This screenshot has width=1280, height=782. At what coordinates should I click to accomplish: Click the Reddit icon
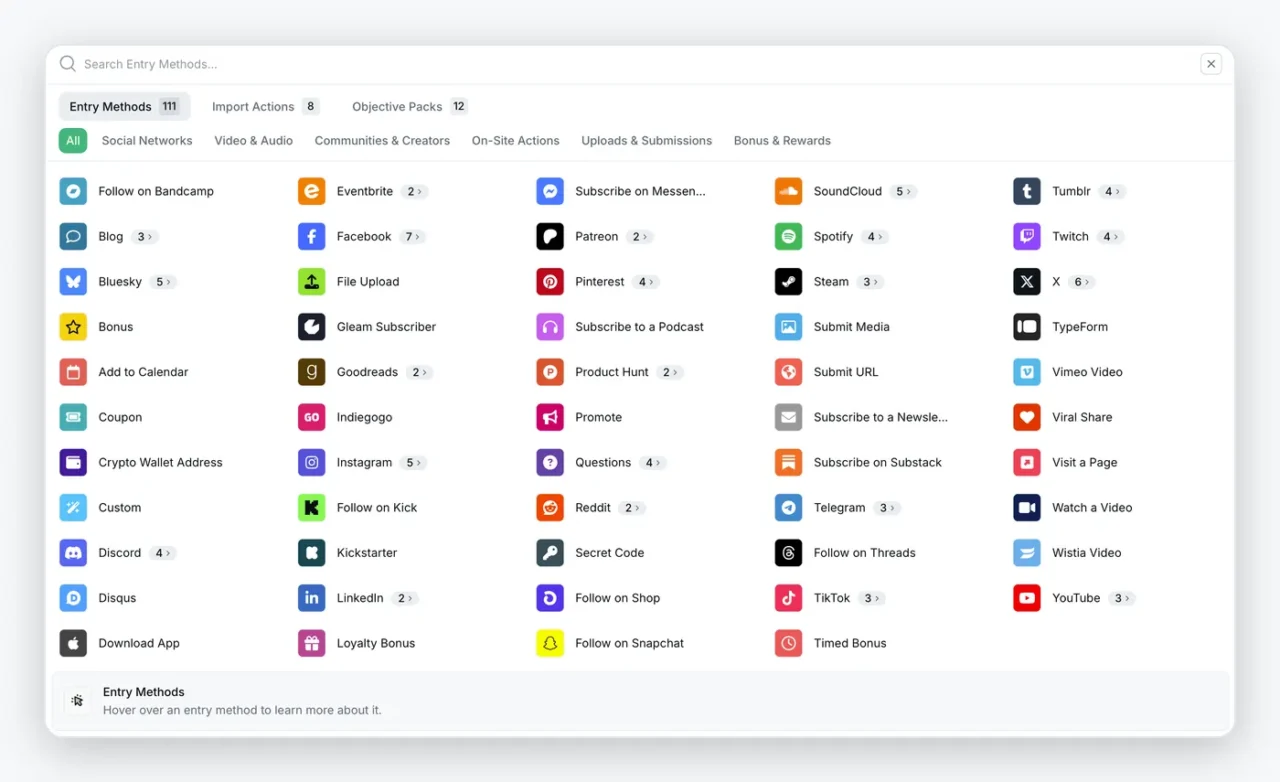[x=550, y=508]
